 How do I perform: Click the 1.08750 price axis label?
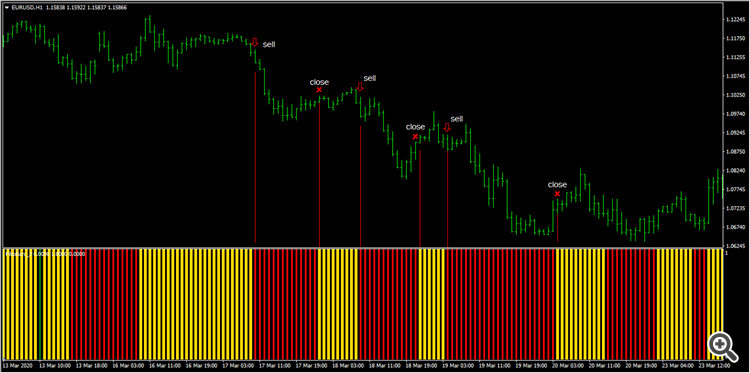pos(737,152)
